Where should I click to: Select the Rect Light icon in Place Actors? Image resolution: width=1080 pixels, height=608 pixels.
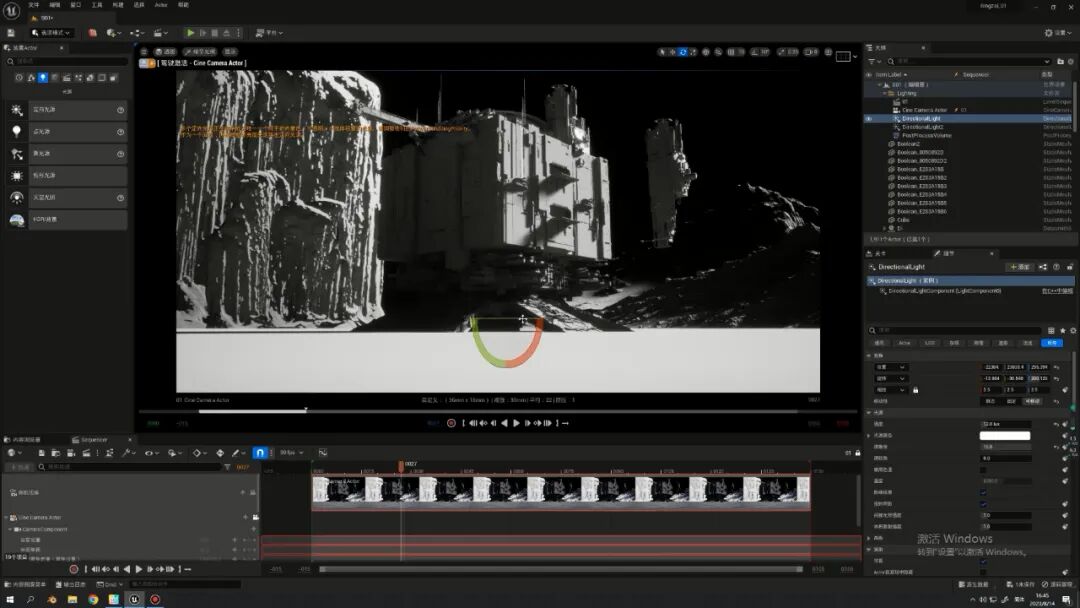[17, 176]
